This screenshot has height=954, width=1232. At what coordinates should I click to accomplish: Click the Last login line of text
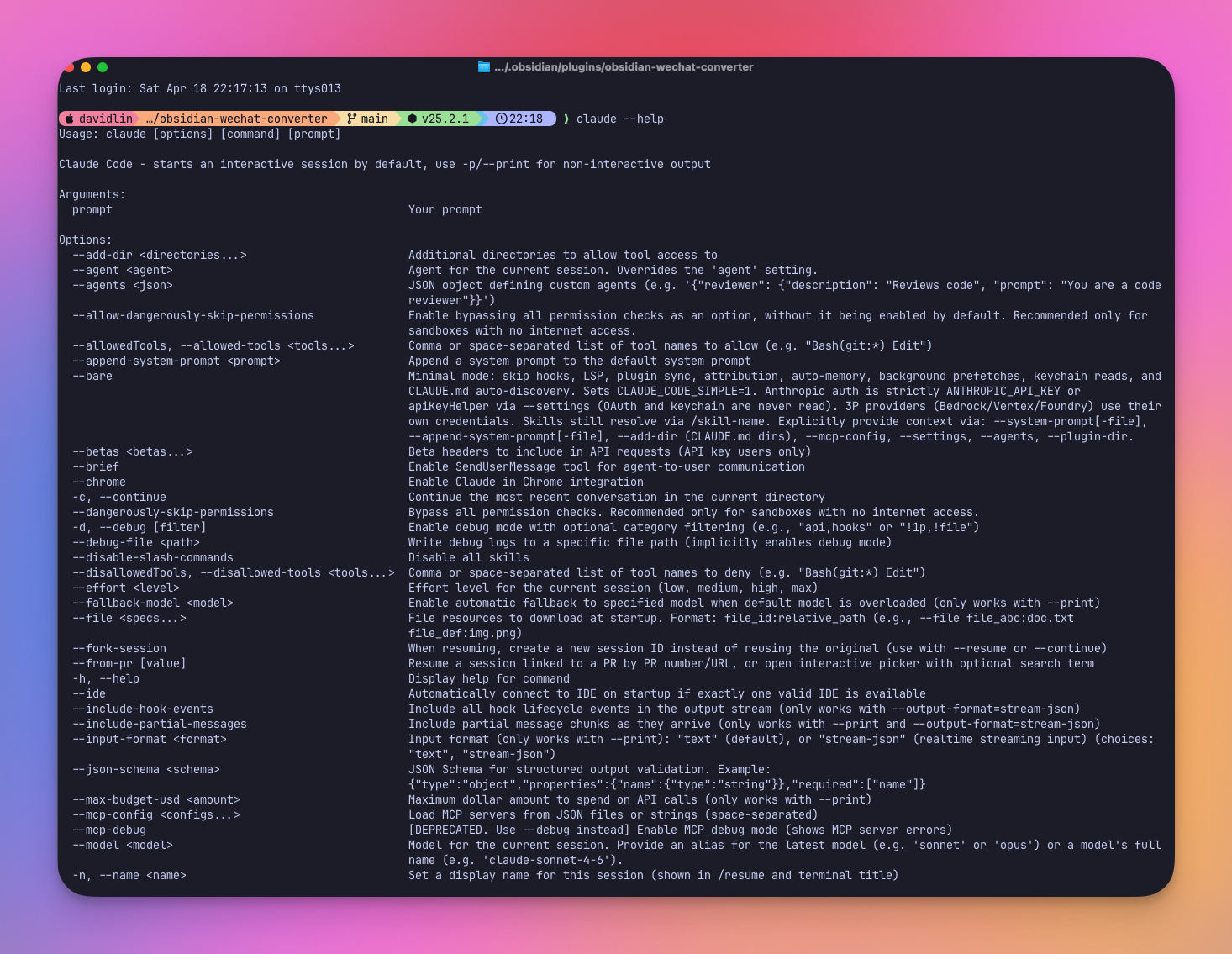(200, 88)
